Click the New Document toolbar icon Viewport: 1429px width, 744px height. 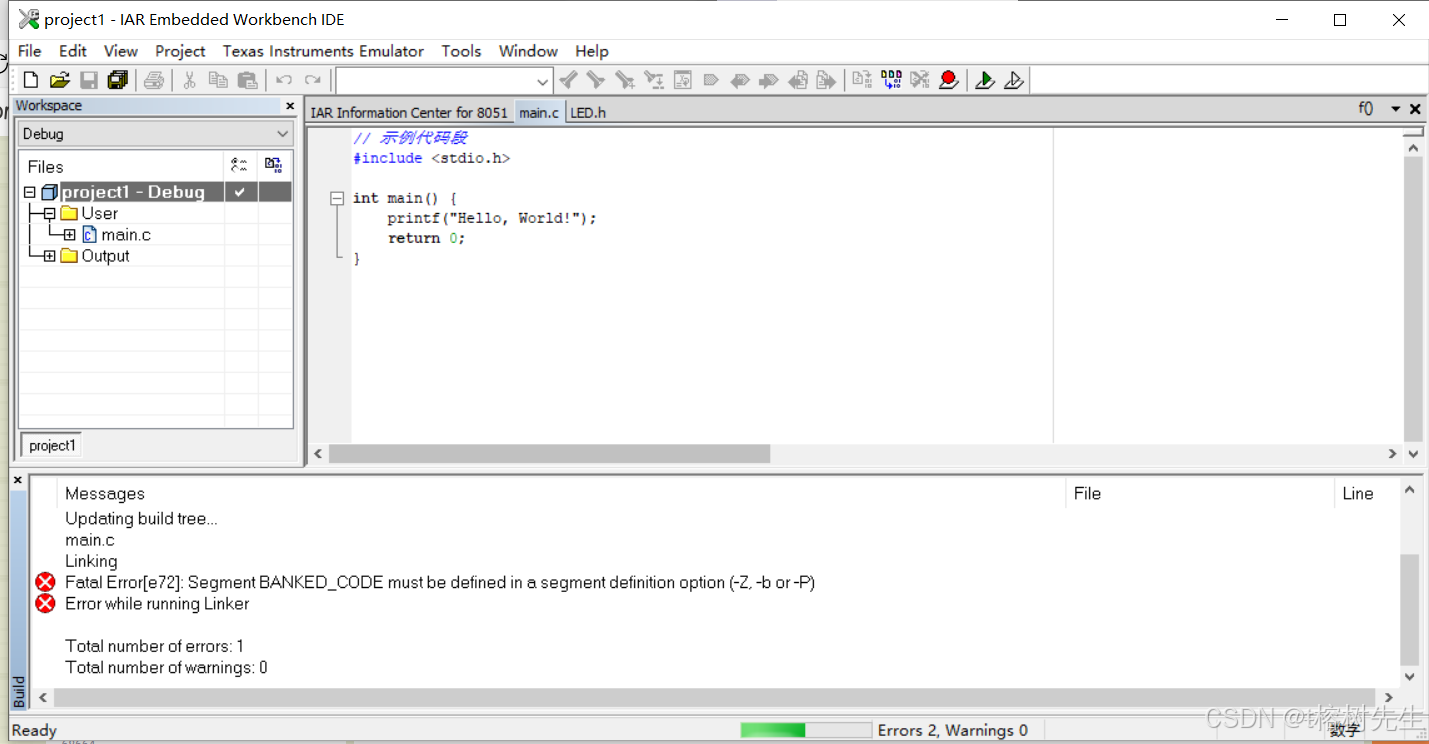(x=29, y=80)
